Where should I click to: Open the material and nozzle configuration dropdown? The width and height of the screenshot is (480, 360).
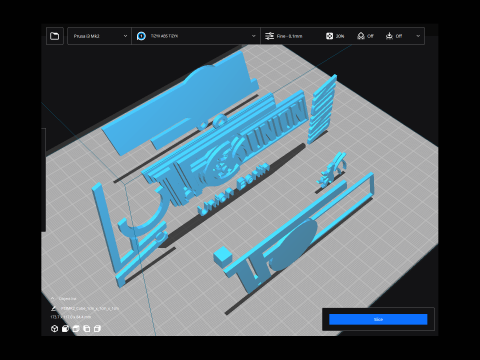[196, 36]
